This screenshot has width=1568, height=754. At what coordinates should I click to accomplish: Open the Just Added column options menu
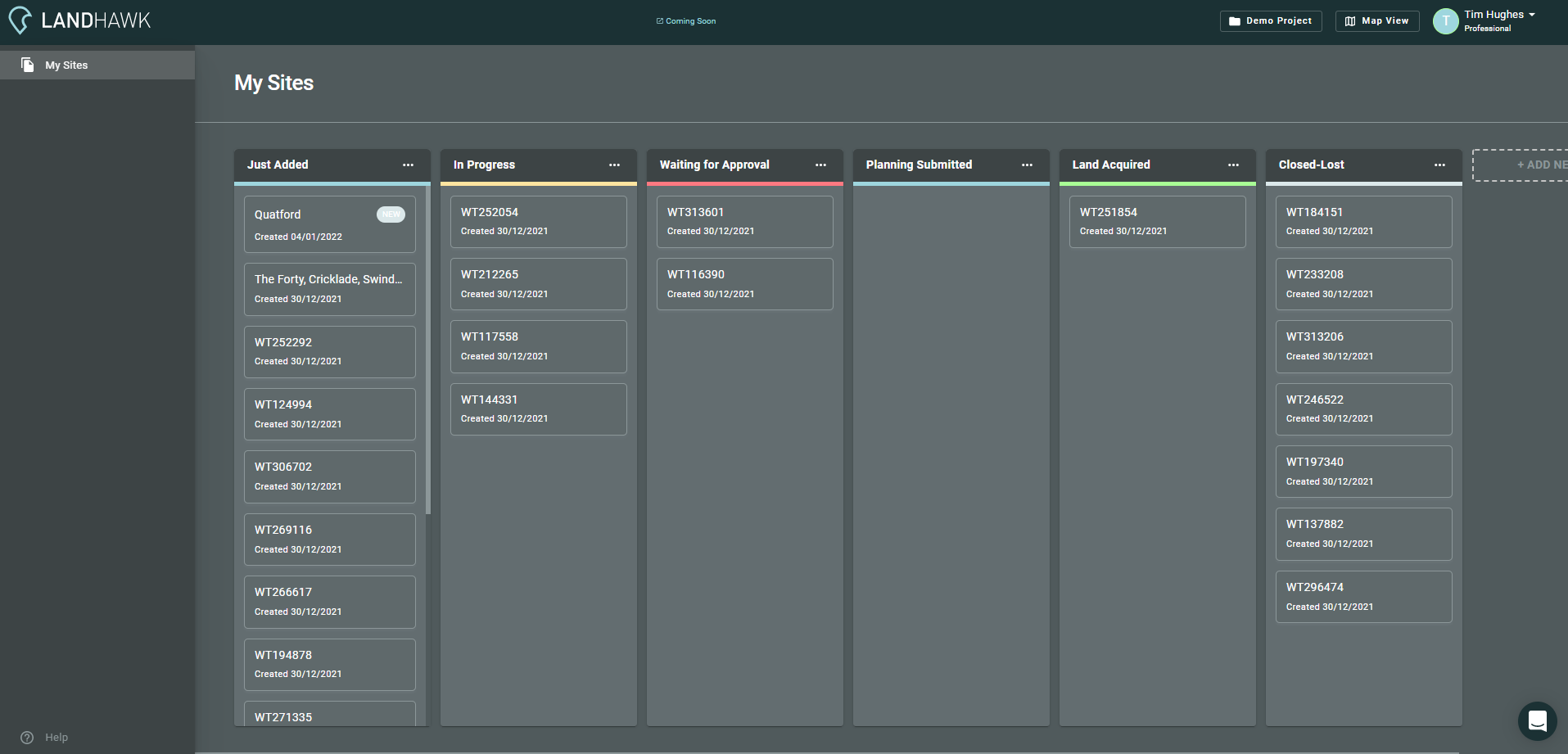[408, 165]
